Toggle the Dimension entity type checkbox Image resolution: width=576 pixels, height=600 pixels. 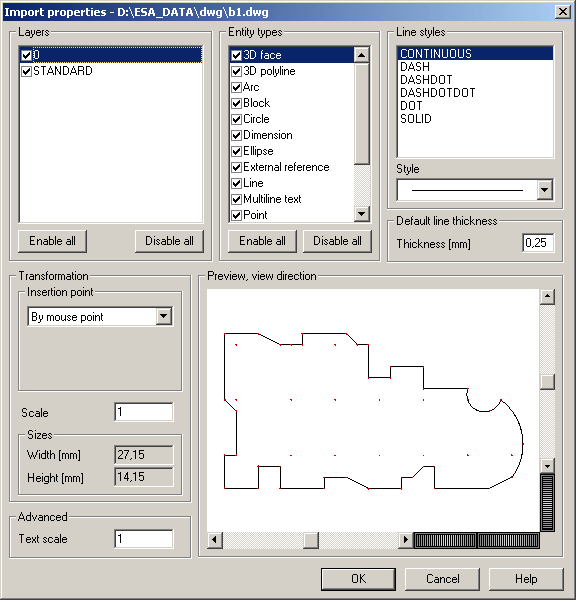236,135
